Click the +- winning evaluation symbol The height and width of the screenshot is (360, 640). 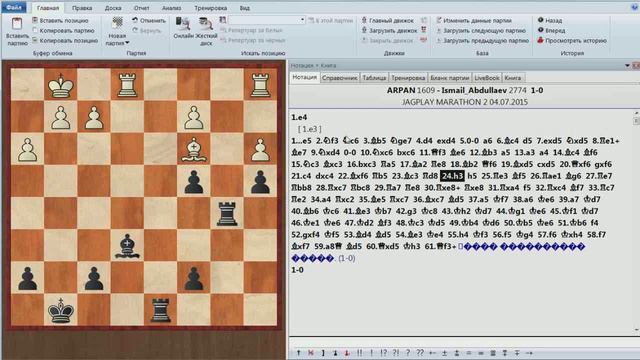tap(432, 353)
